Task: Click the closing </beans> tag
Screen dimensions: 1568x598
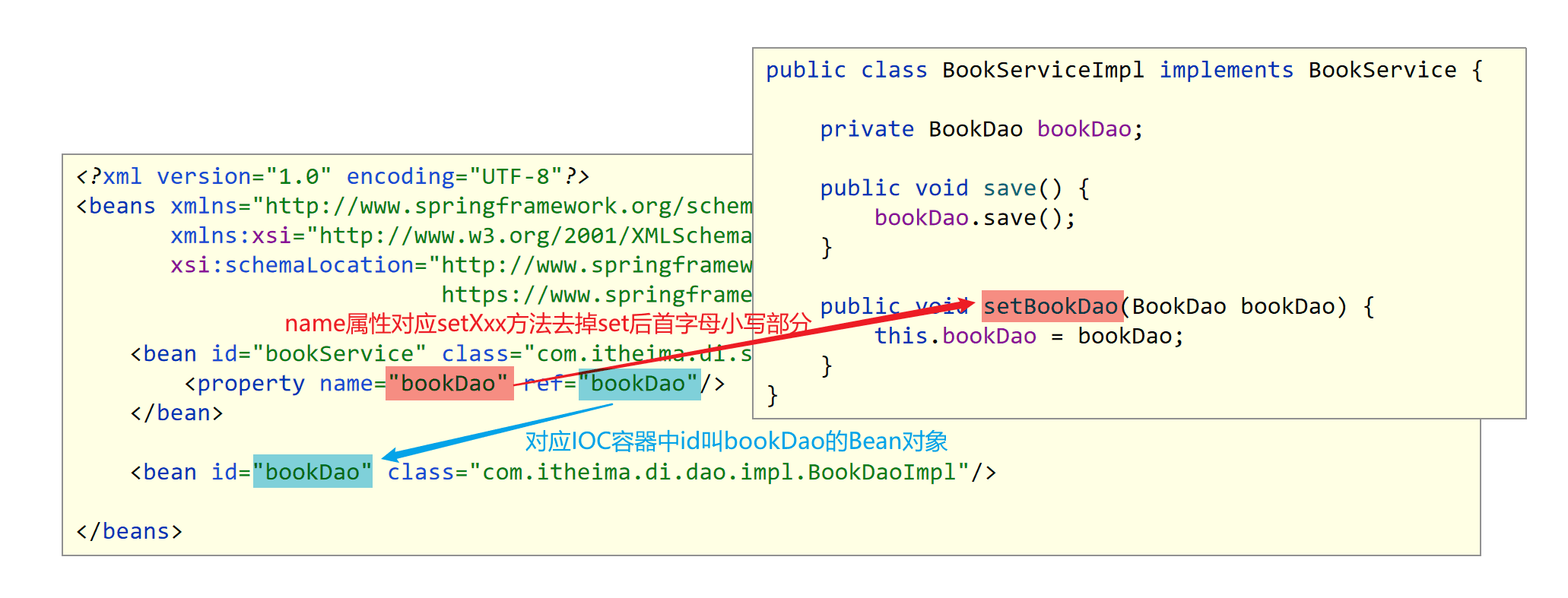Action: (x=129, y=532)
